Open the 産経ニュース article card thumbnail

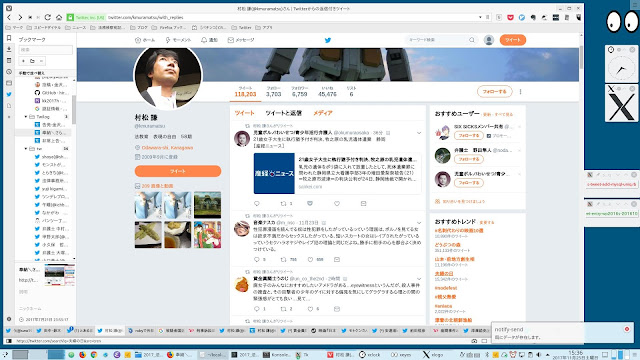point(274,173)
